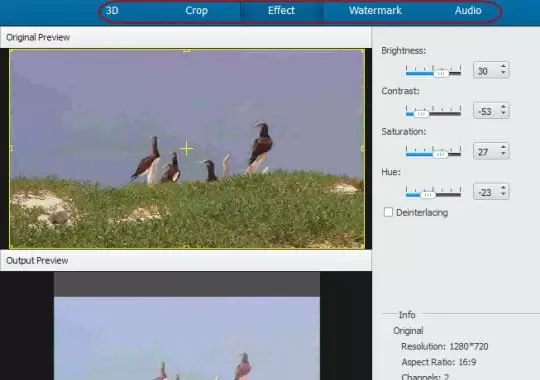Open the Crop tab
The width and height of the screenshot is (540, 380).
click(196, 11)
